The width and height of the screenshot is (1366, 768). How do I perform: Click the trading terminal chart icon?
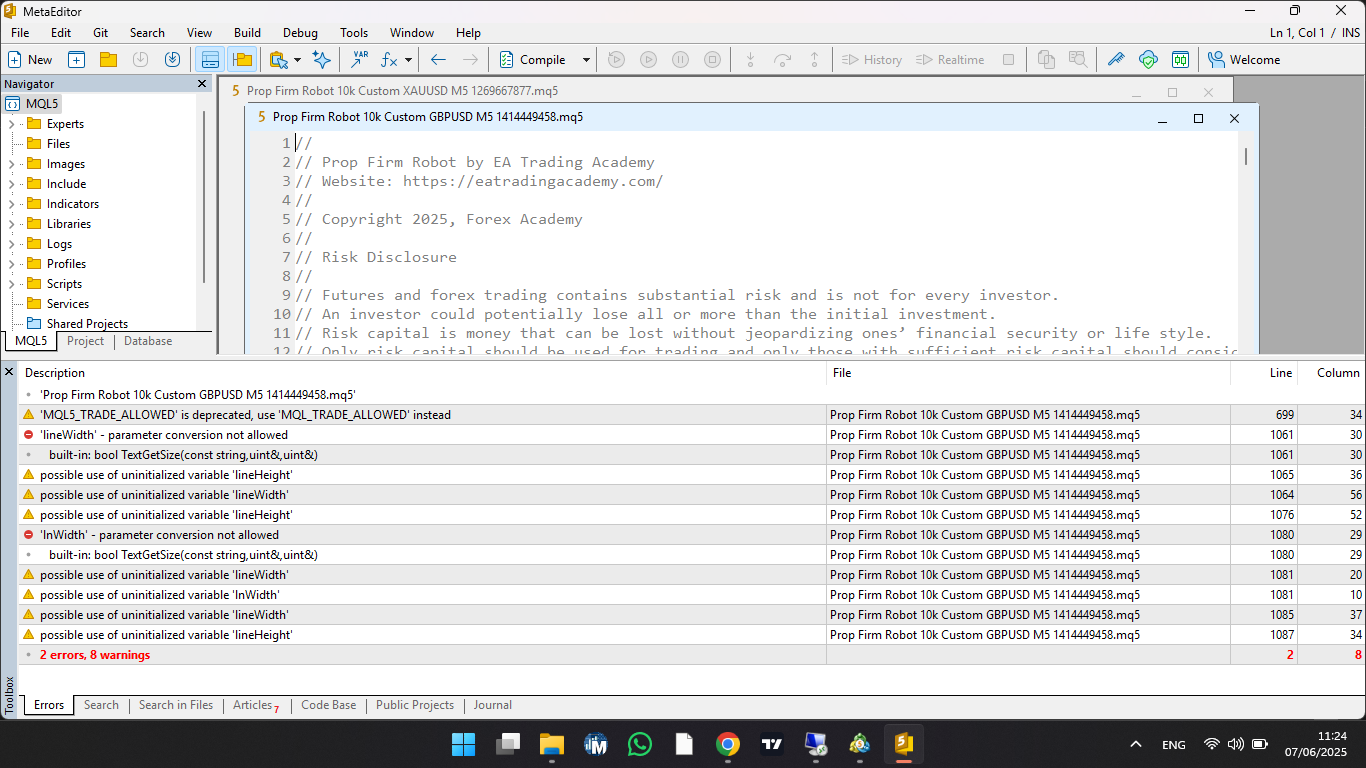[x=1180, y=60]
